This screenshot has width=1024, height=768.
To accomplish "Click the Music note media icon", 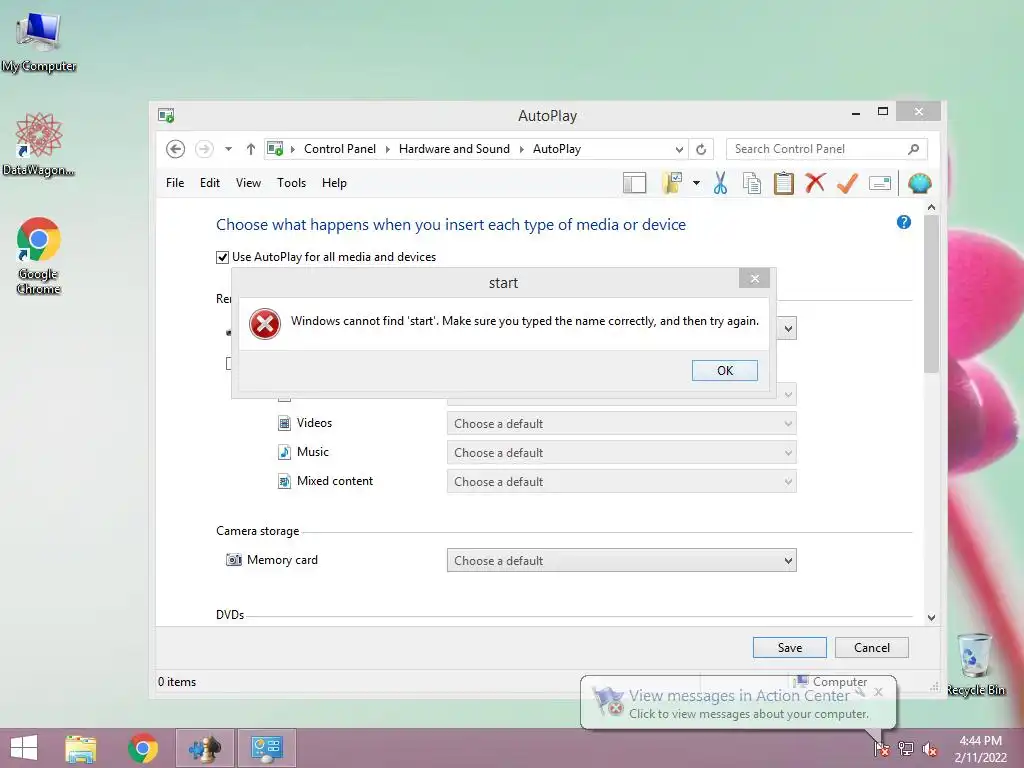I will [x=285, y=452].
